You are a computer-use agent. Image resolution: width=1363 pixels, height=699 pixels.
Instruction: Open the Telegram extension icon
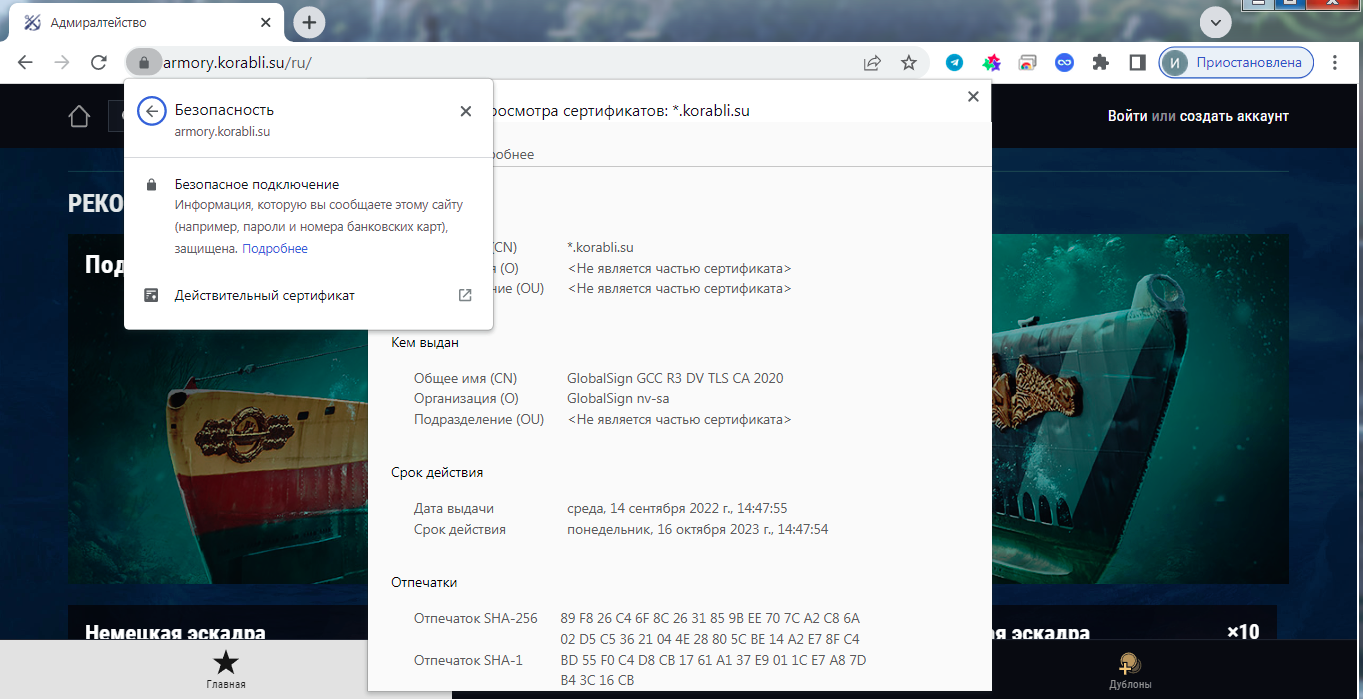point(954,62)
